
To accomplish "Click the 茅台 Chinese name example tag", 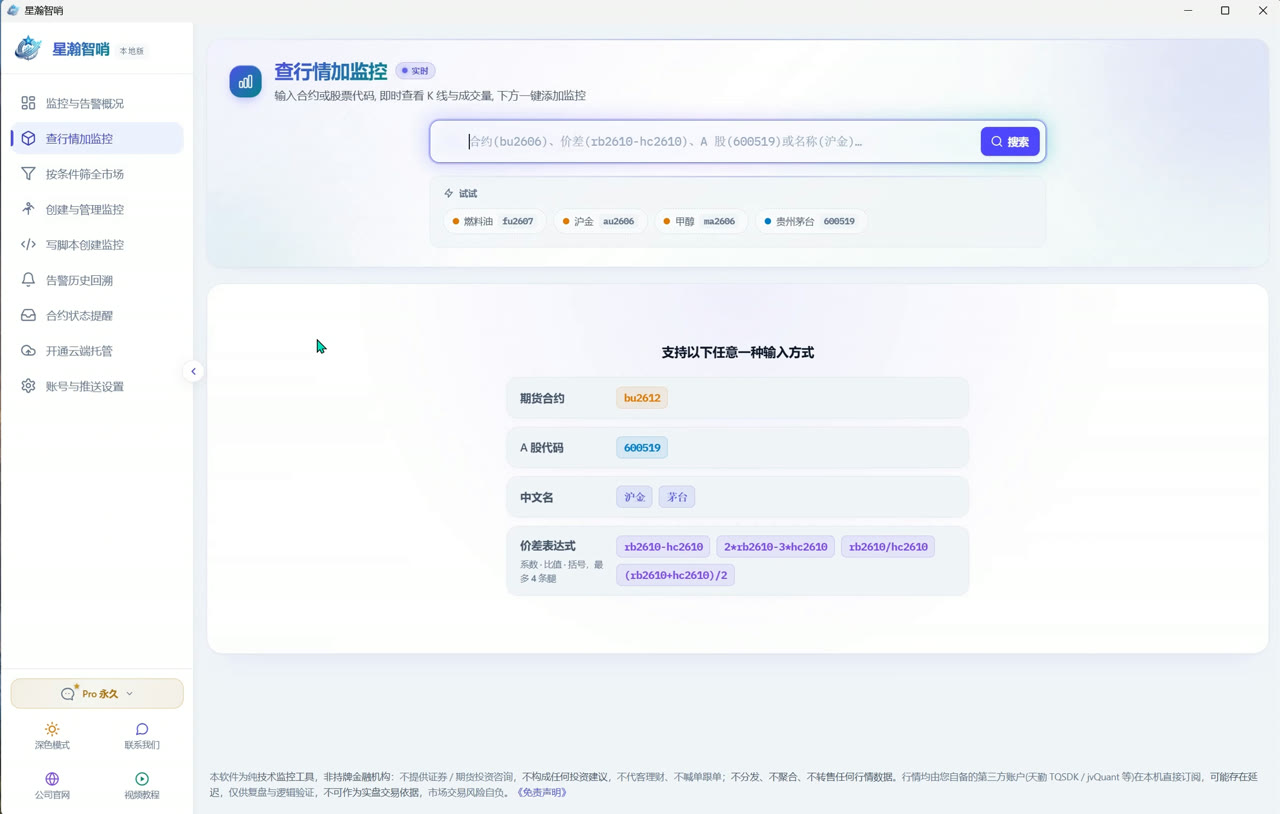I will click(677, 497).
